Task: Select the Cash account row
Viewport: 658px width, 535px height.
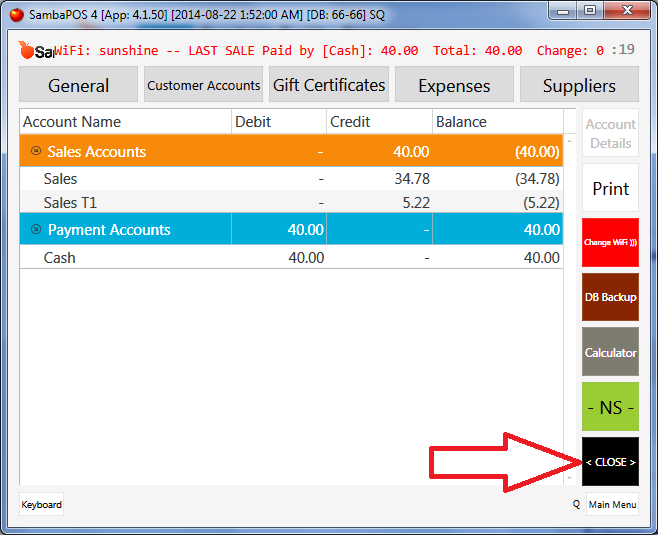Action: pos(291,257)
